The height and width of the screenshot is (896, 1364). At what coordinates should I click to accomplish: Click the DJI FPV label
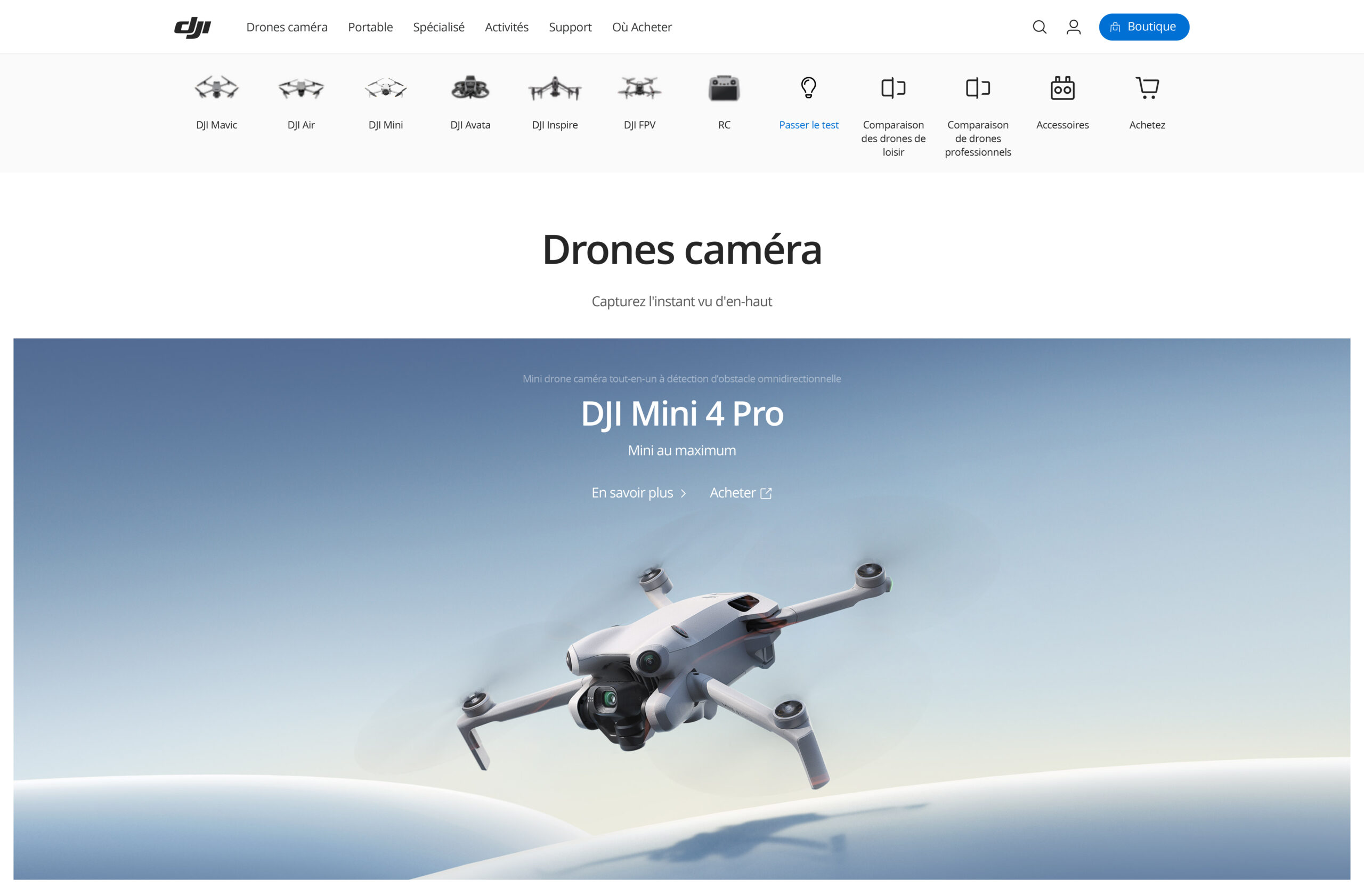[x=639, y=125]
